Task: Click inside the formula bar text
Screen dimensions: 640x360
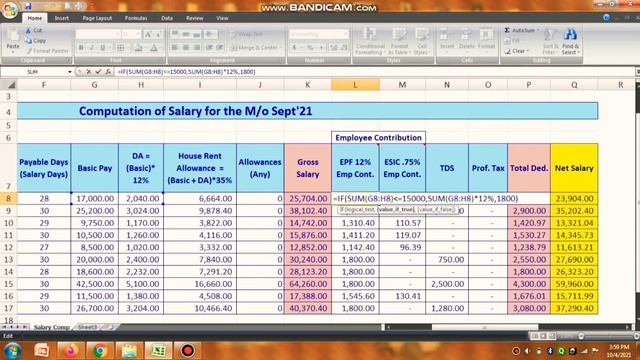Action: point(187,72)
